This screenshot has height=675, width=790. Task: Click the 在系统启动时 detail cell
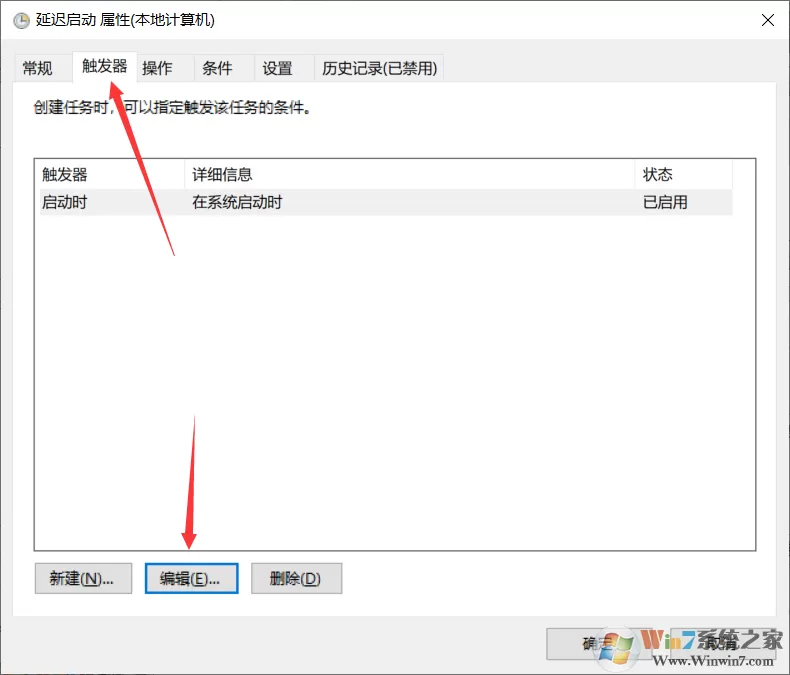237,202
